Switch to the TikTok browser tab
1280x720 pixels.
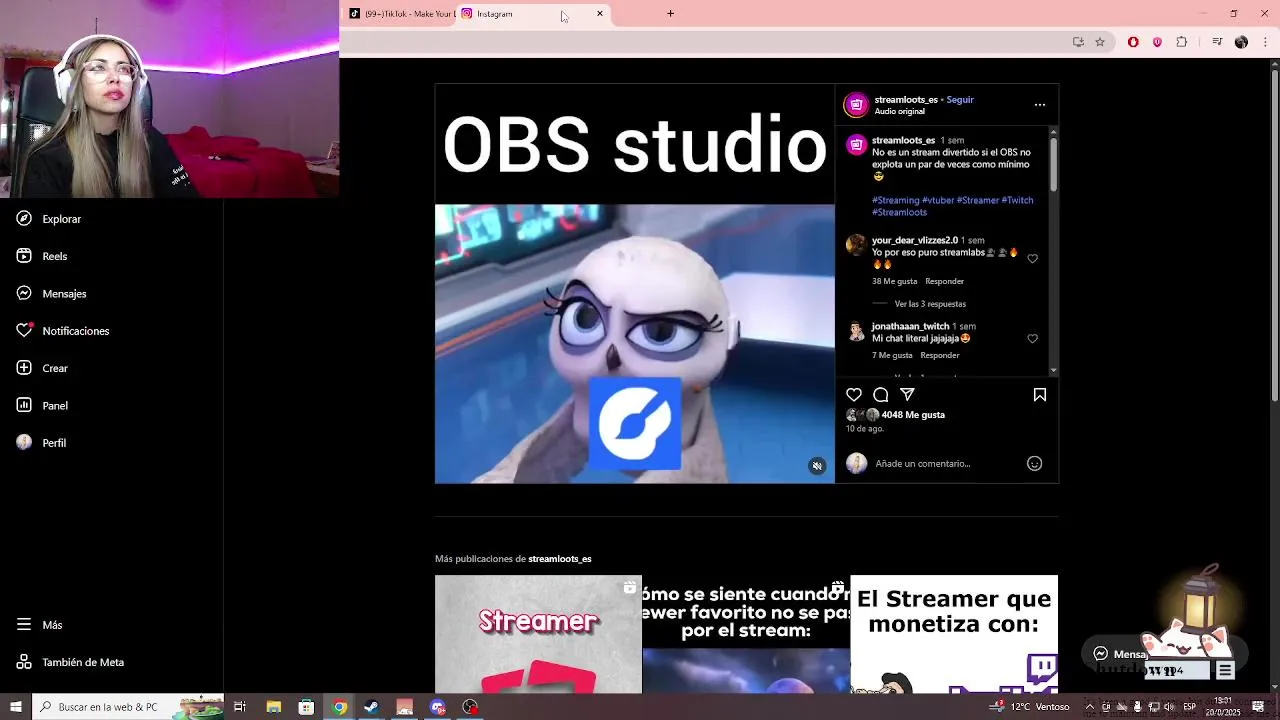(400, 14)
